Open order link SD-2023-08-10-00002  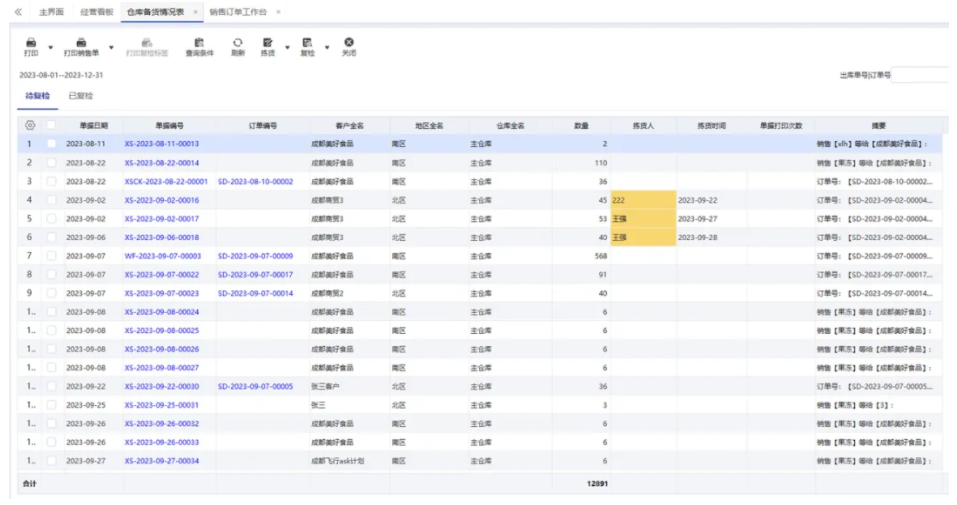[255, 182]
